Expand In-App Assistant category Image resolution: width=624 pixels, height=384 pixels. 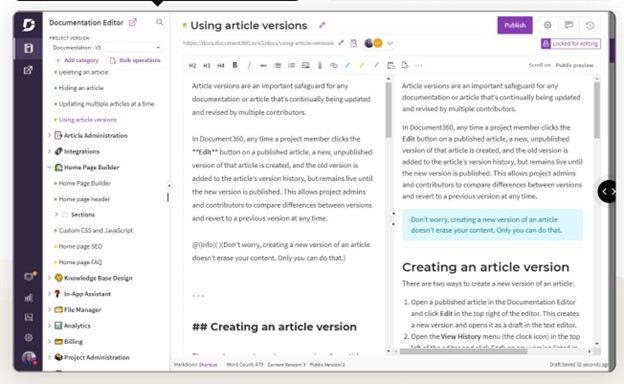49,294
